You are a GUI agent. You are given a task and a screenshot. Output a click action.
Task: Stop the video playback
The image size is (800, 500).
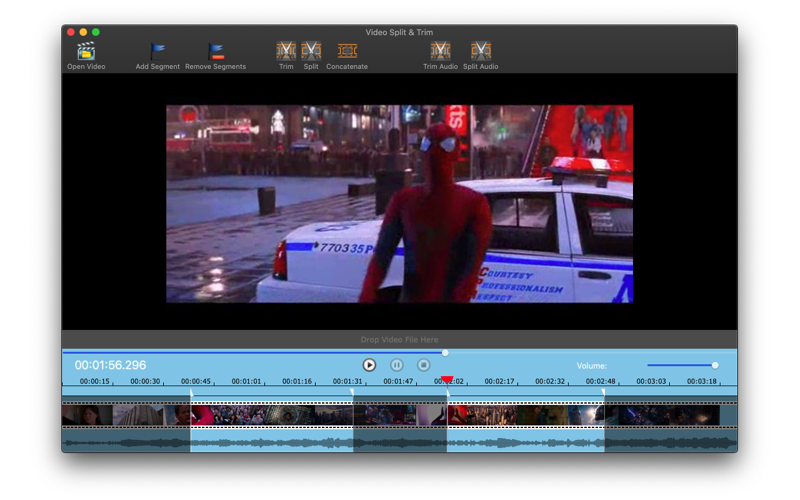423,365
